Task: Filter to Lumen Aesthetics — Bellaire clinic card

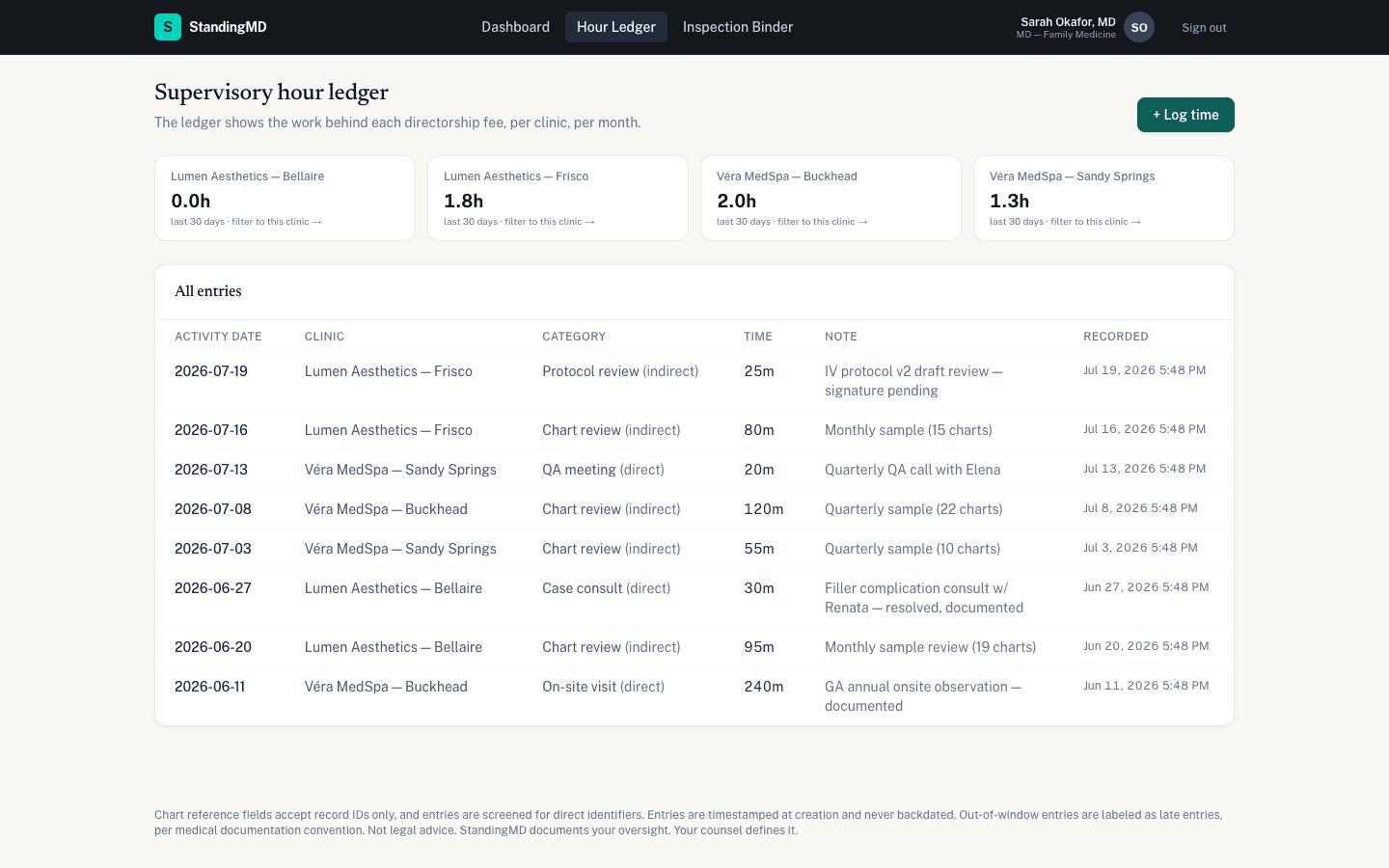Action: click(x=285, y=198)
